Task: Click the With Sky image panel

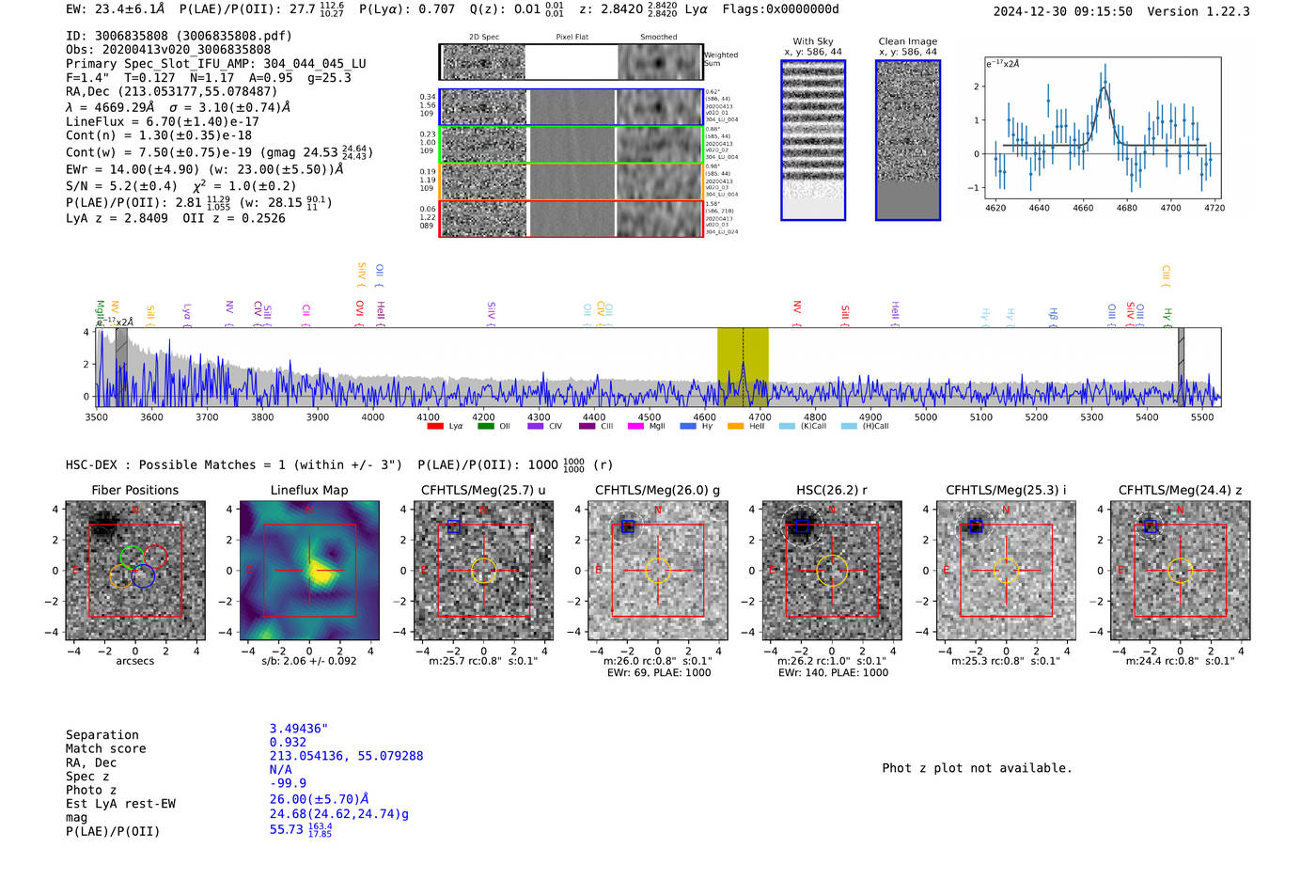Action: (x=813, y=140)
